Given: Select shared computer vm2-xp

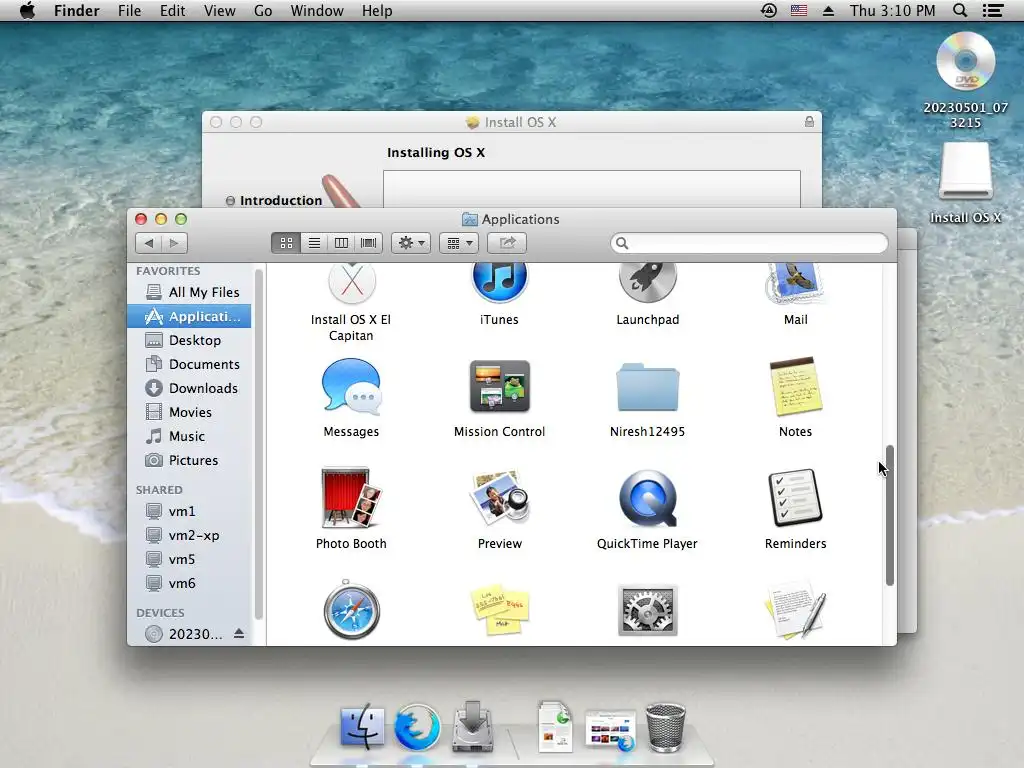Looking at the screenshot, I should click(189, 536).
